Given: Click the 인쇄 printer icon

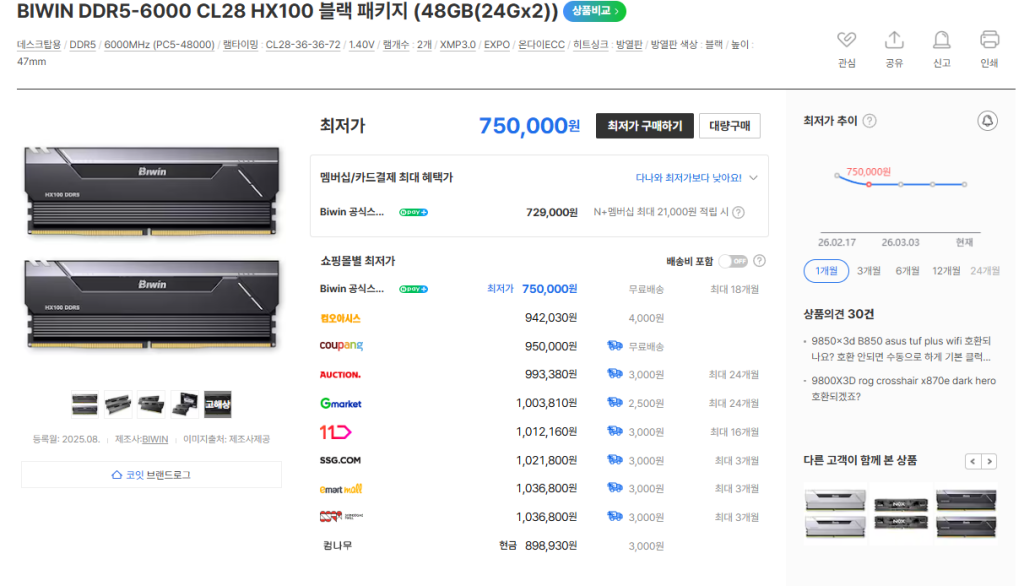Looking at the screenshot, I should (x=989, y=41).
